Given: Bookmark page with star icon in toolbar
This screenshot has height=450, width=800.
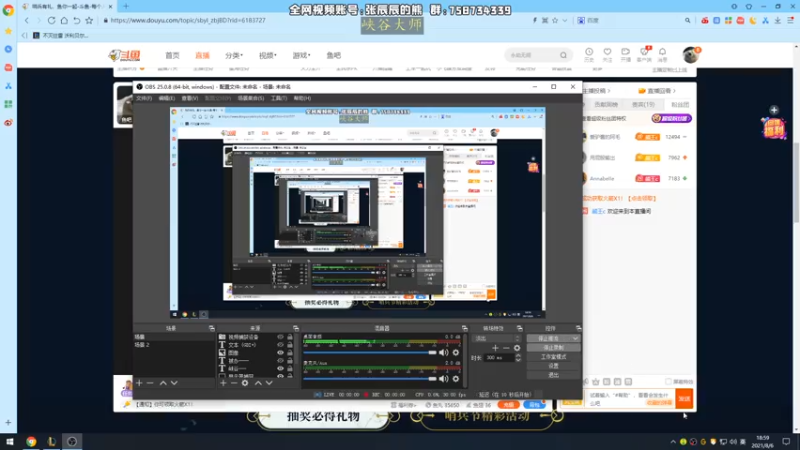Looking at the screenshot, I should (89, 20).
